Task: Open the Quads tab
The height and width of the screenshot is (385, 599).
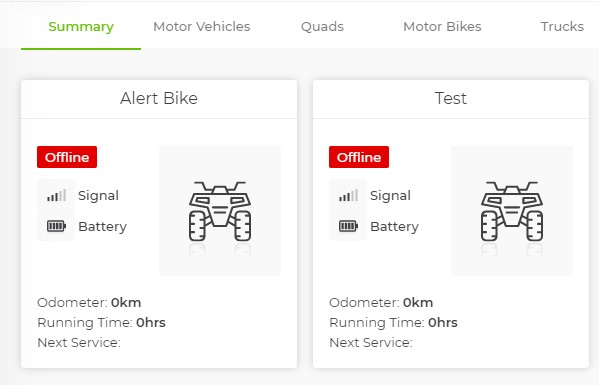Action: (x=322, y=26)
